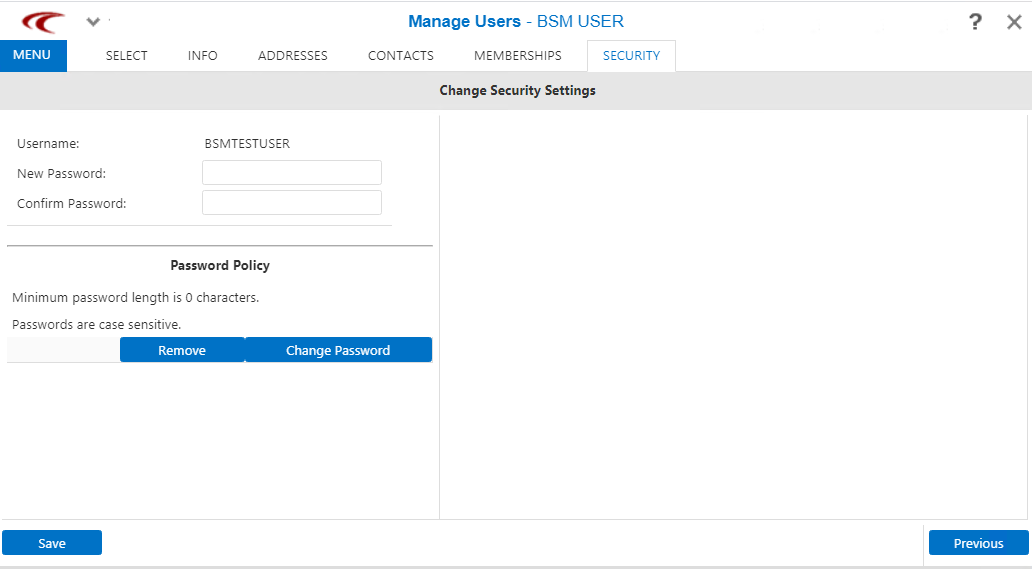Image resolution: width=1032 pixels, height=569 pixels.
Task: Open the help question mark icon
Action: pyautogui.click(x=975, y=22)
